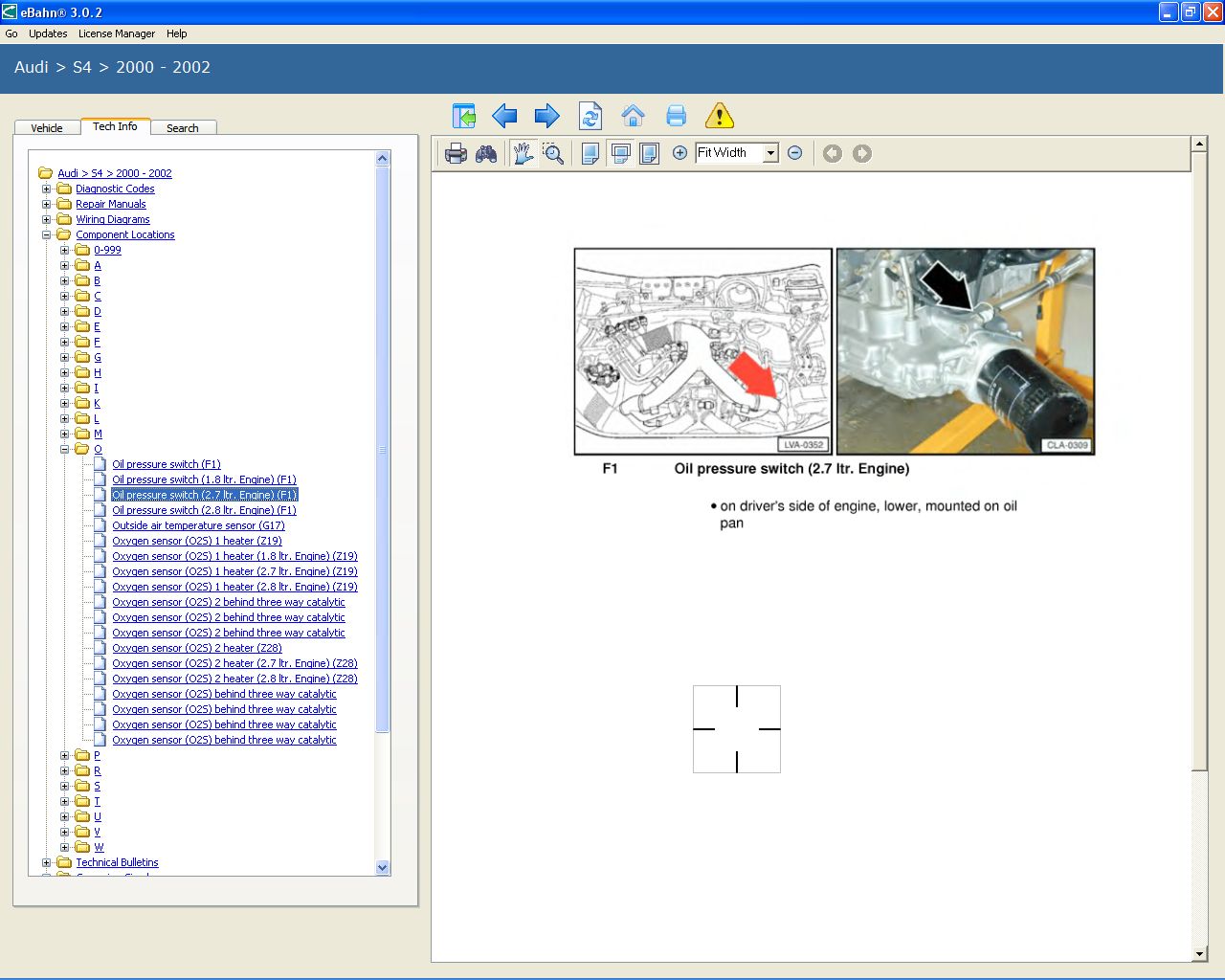Collapse the Component Locations folder
This screenshot has width=1225, height=980.
(x=46, y=234)
